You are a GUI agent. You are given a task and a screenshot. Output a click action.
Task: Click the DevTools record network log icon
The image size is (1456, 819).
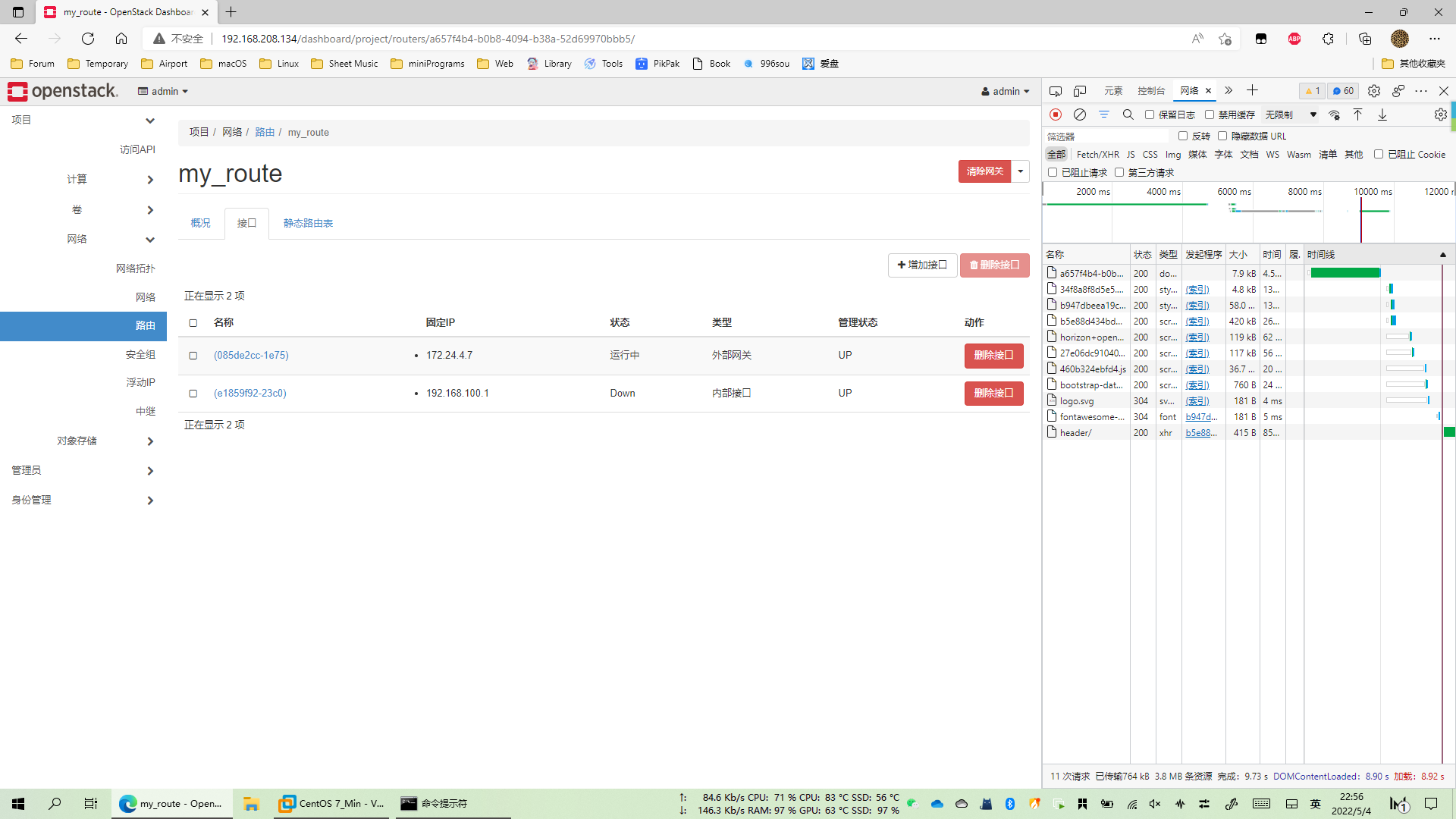1055,115
